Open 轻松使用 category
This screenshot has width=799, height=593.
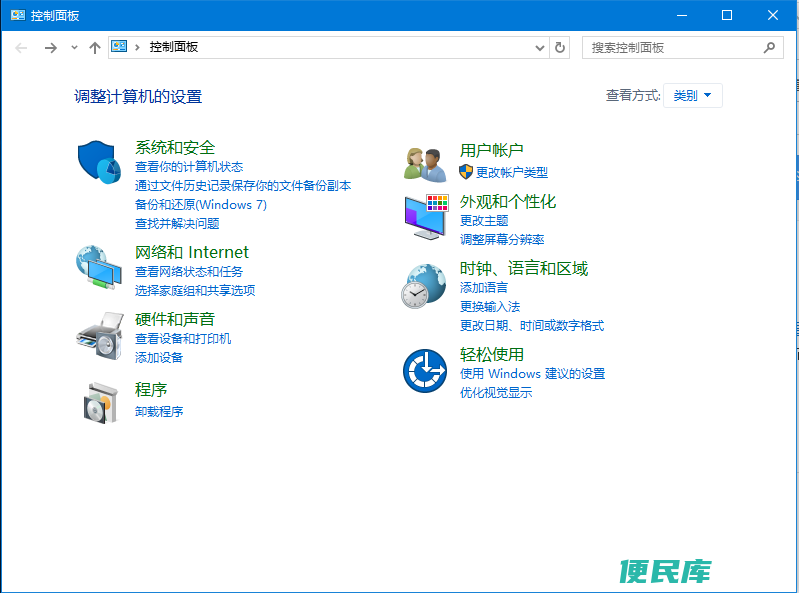coord(491,354)
